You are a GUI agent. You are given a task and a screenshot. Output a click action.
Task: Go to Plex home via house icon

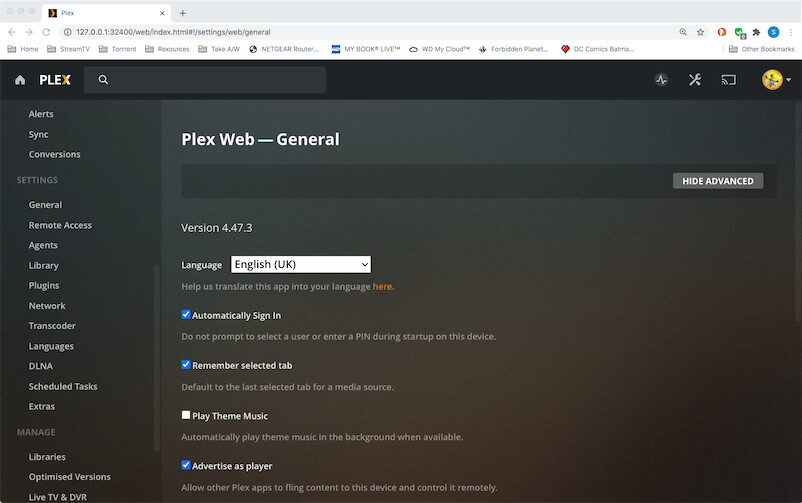point(20,80)
